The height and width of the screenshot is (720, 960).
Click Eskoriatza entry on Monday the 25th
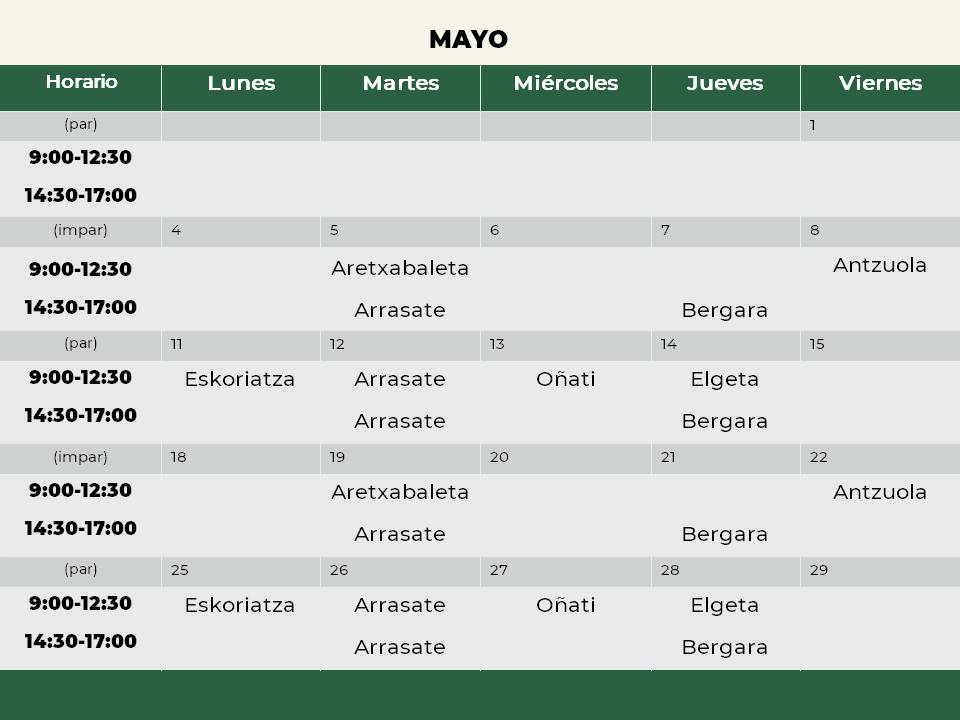[x=240, y=605]
